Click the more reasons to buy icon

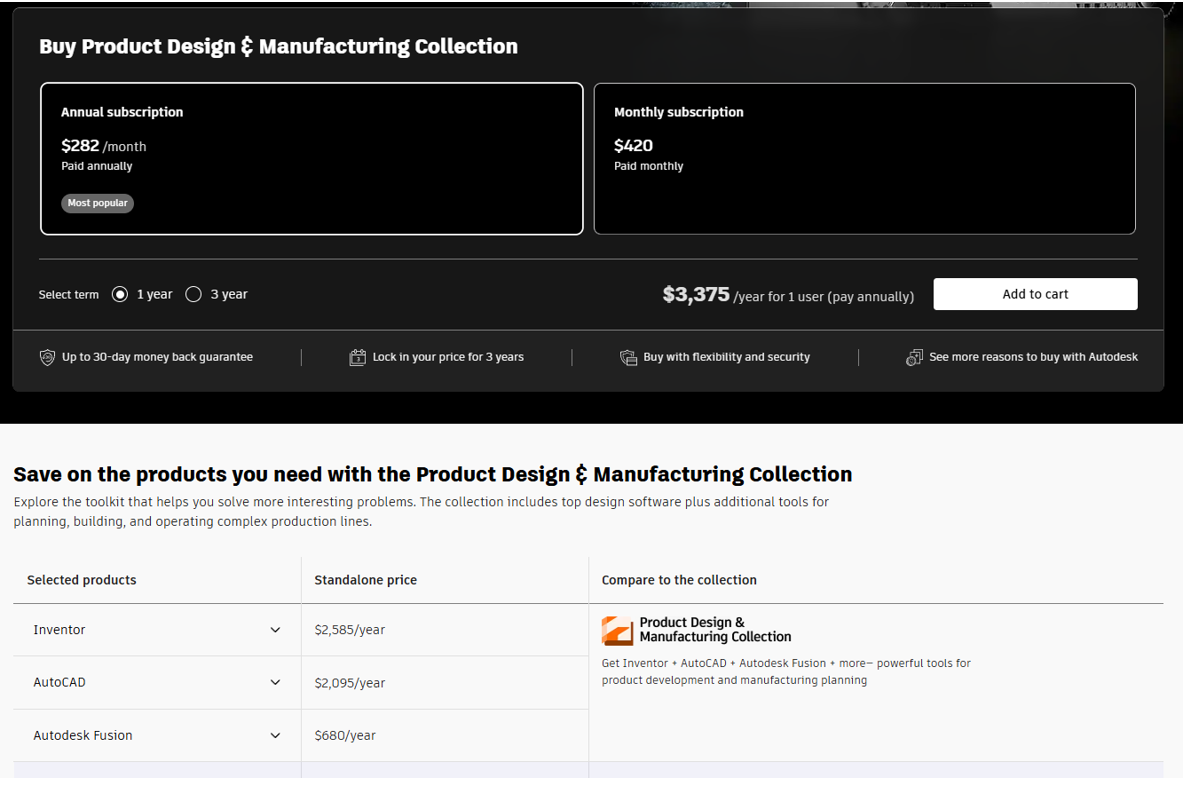[914, 357]
